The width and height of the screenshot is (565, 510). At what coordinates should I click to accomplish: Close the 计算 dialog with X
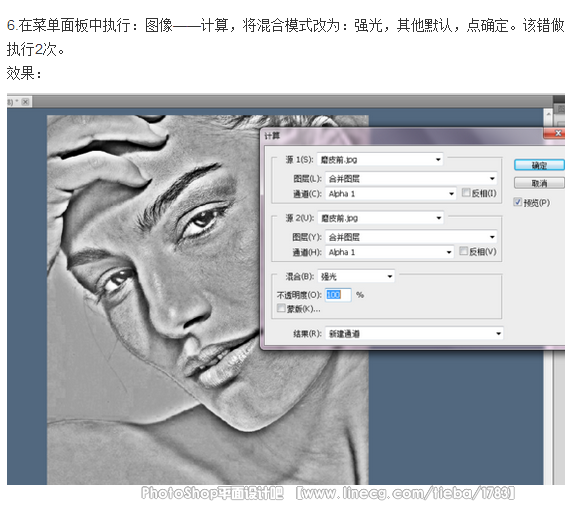[x=556, y=133]
